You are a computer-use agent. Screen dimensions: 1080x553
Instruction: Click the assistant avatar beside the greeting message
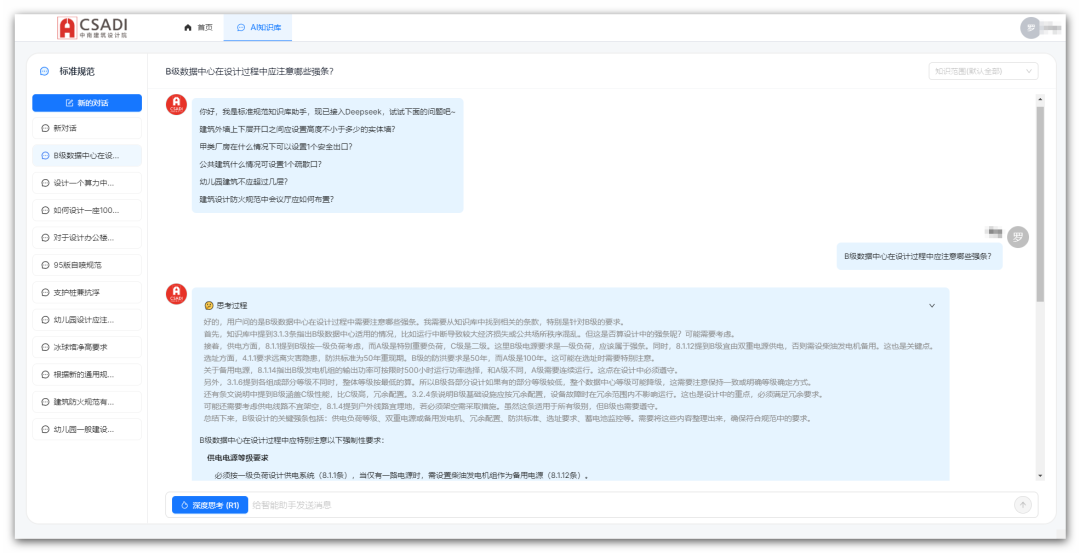176,105
